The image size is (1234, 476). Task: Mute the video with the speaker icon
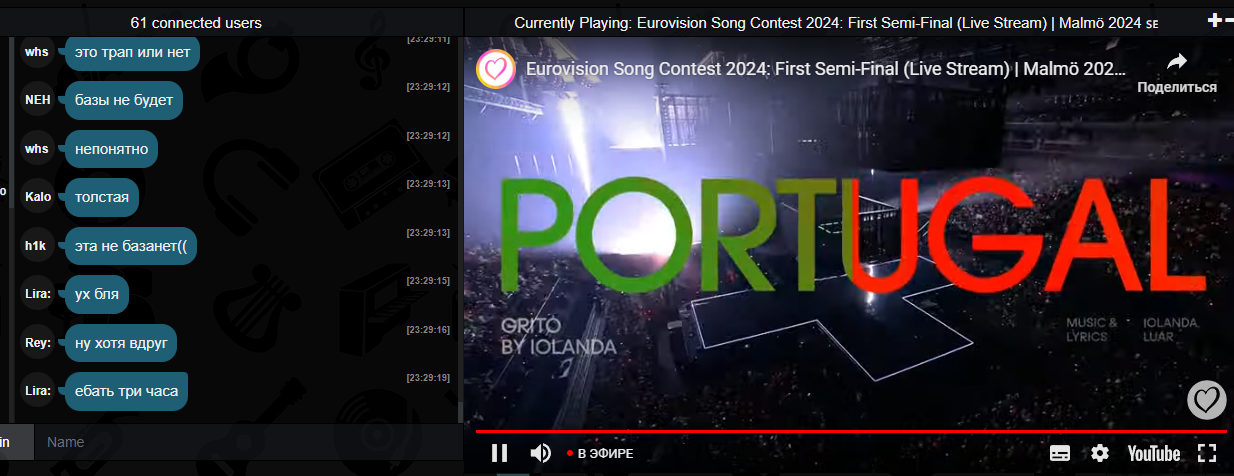click(x=540, y=453)
